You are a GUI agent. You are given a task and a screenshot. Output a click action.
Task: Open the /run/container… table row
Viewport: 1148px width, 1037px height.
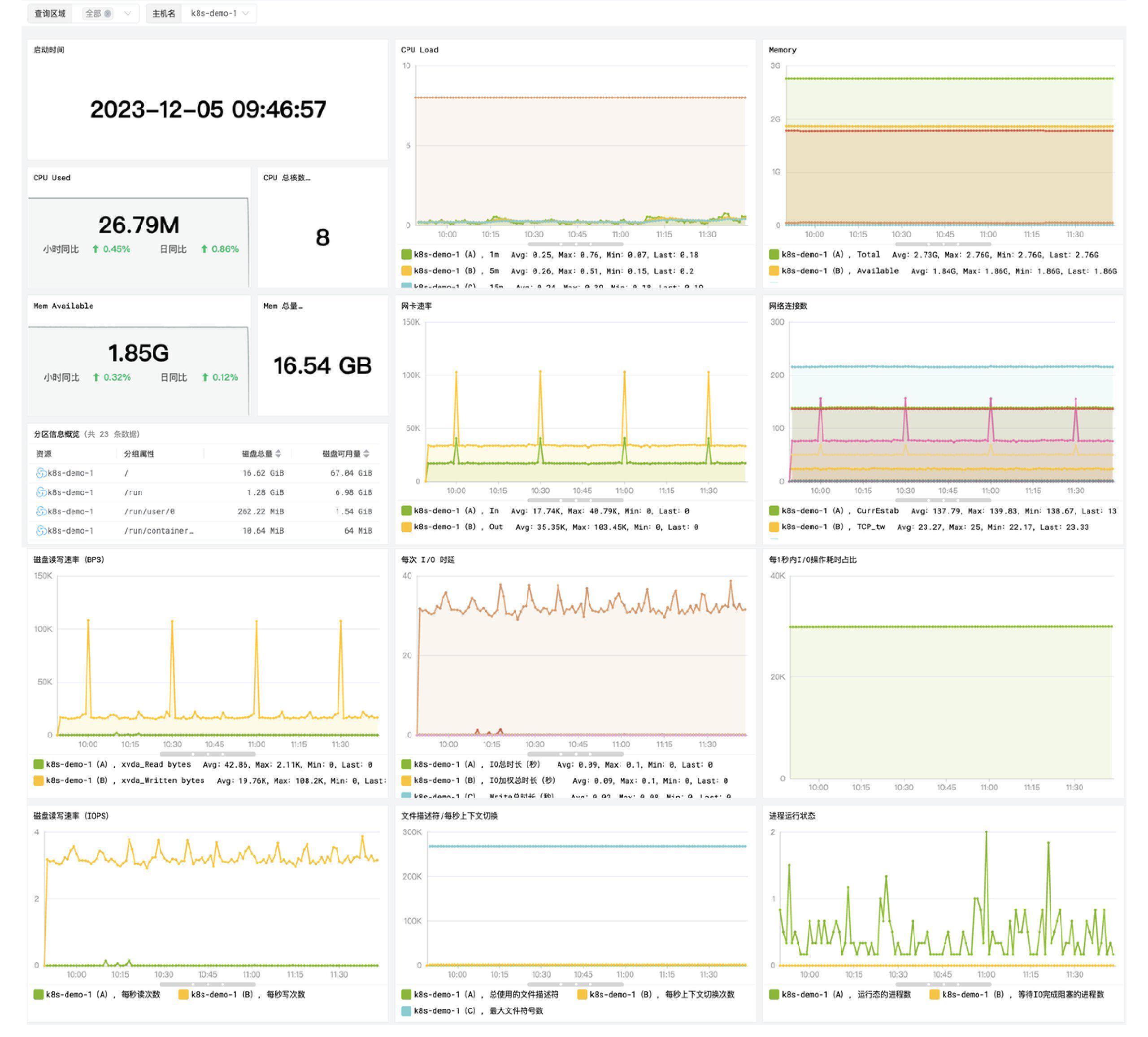(159, 531)
